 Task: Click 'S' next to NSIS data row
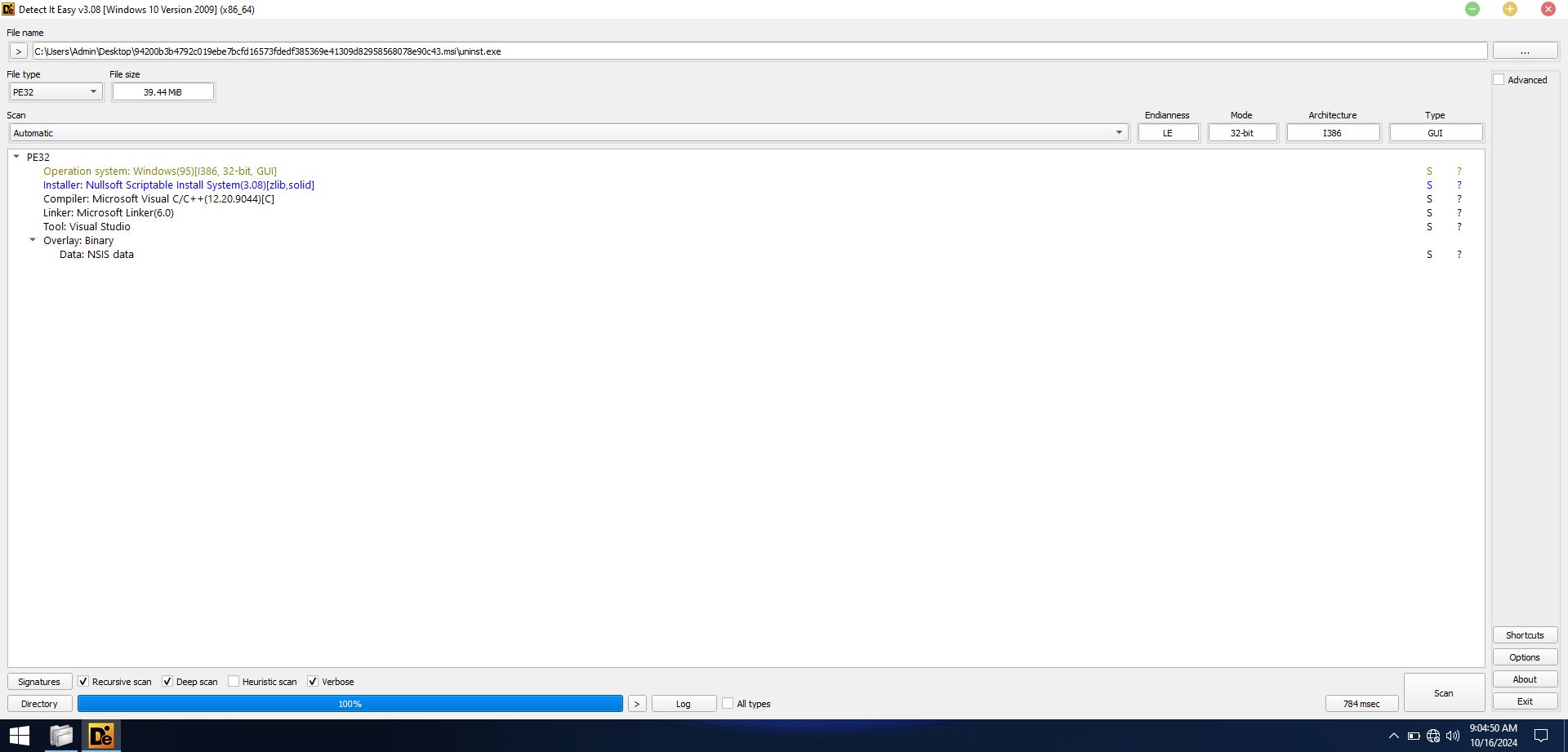coord(1429,255)
